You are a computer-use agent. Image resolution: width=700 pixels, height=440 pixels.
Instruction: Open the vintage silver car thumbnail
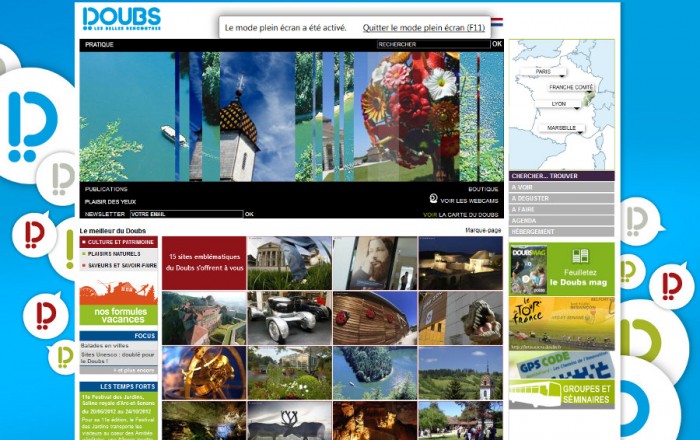pyautogui.click(x=289, y=318)
